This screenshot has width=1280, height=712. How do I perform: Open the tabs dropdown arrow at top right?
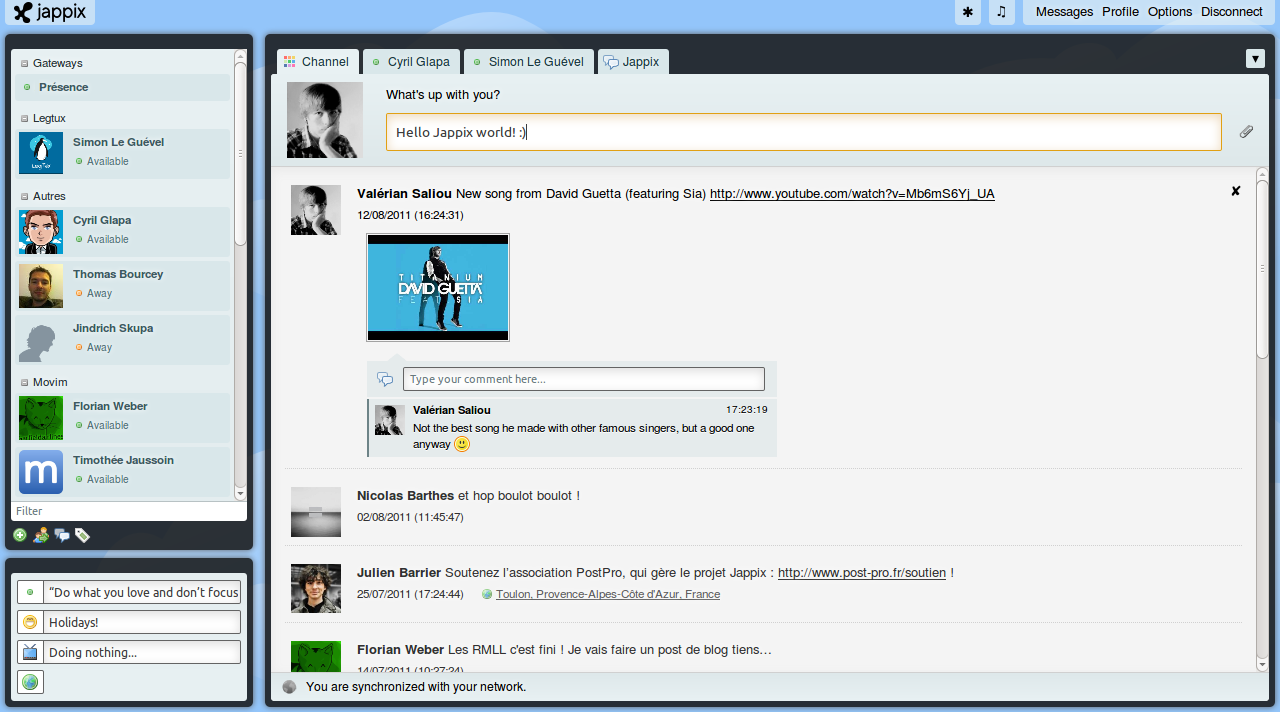[x=1256, y=59]
